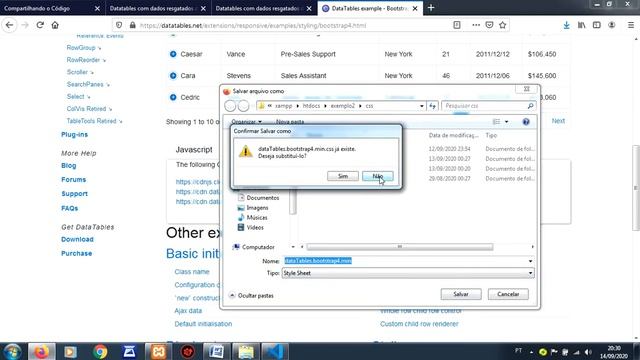Select DataTables example - Bootstrap tab
Image resolution: width=640 pixels, height=360 pixels.
point(370,8)
